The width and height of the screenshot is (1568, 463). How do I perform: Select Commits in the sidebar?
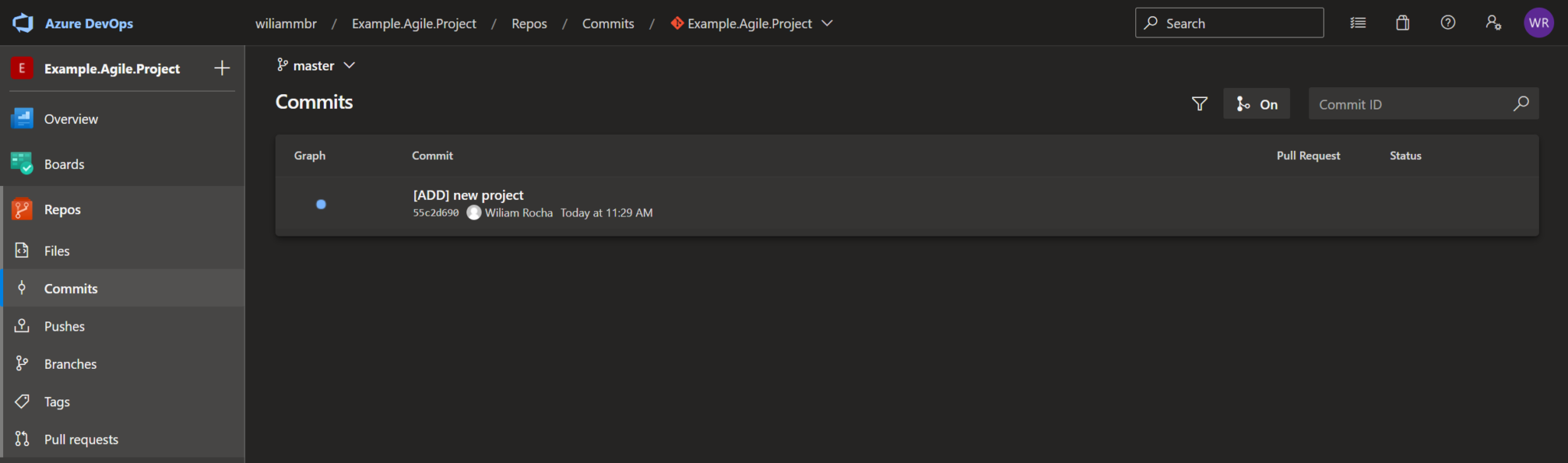coord(122,288)
